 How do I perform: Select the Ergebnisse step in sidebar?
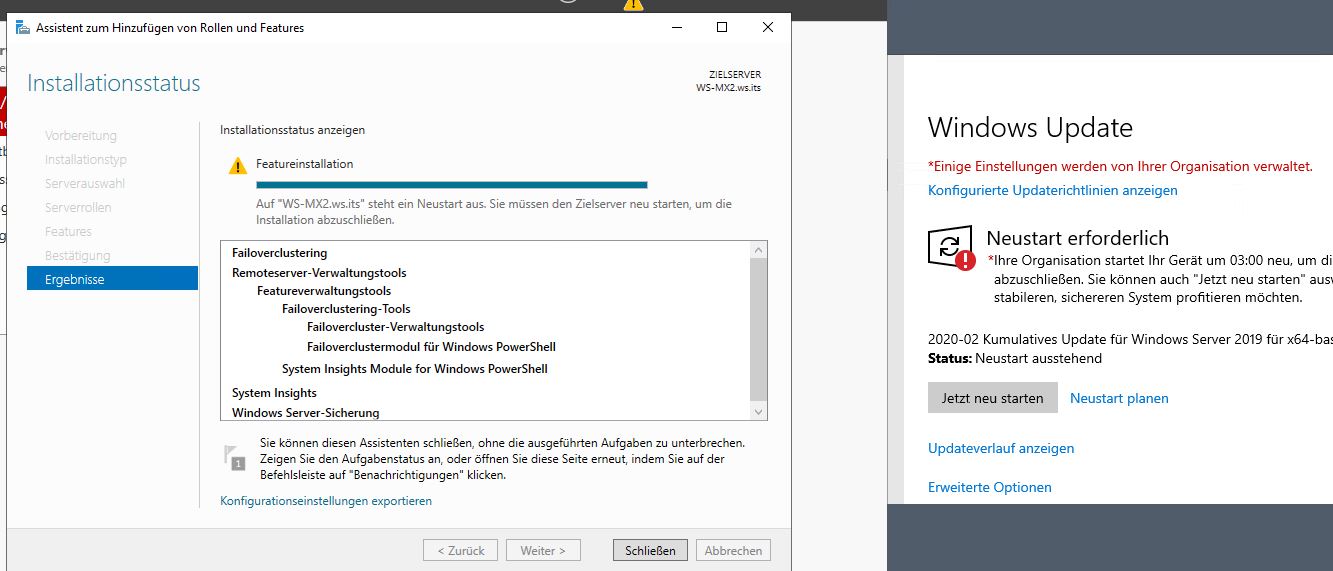(x=112, y=279)
